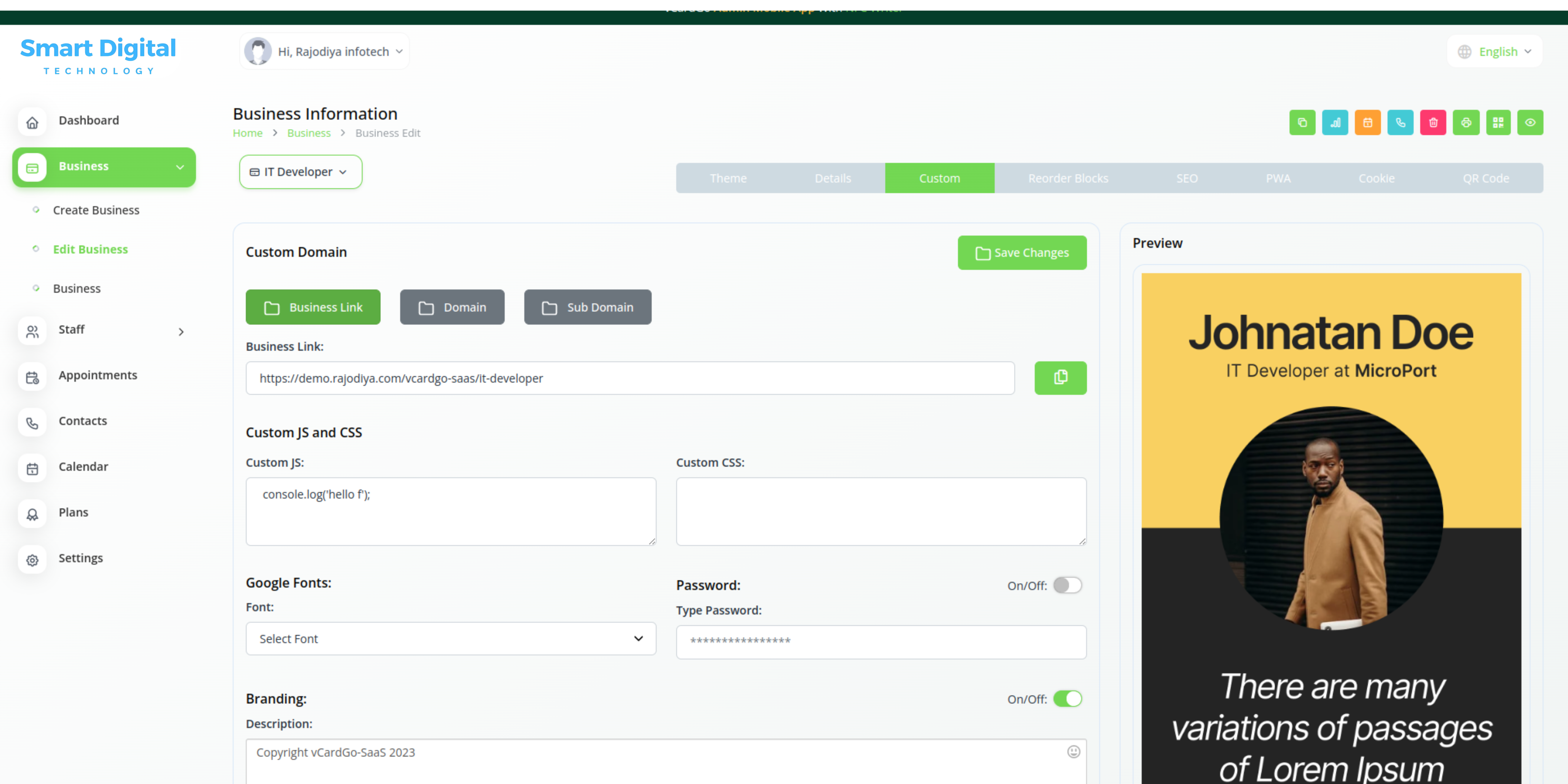Switch to the Details tab

[833, 178]
